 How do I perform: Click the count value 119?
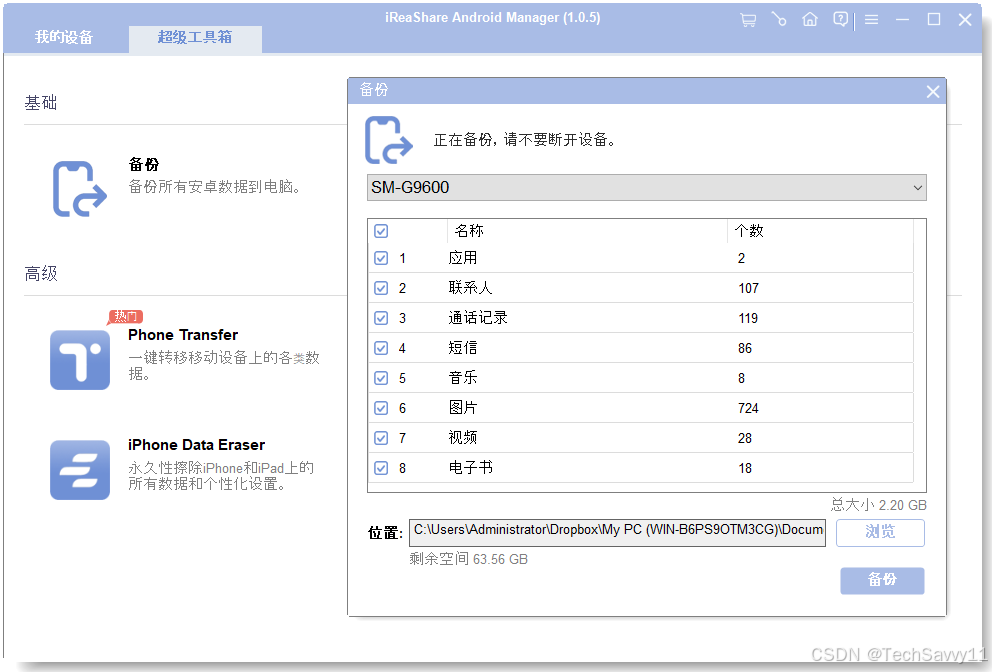tap(748, 318)
